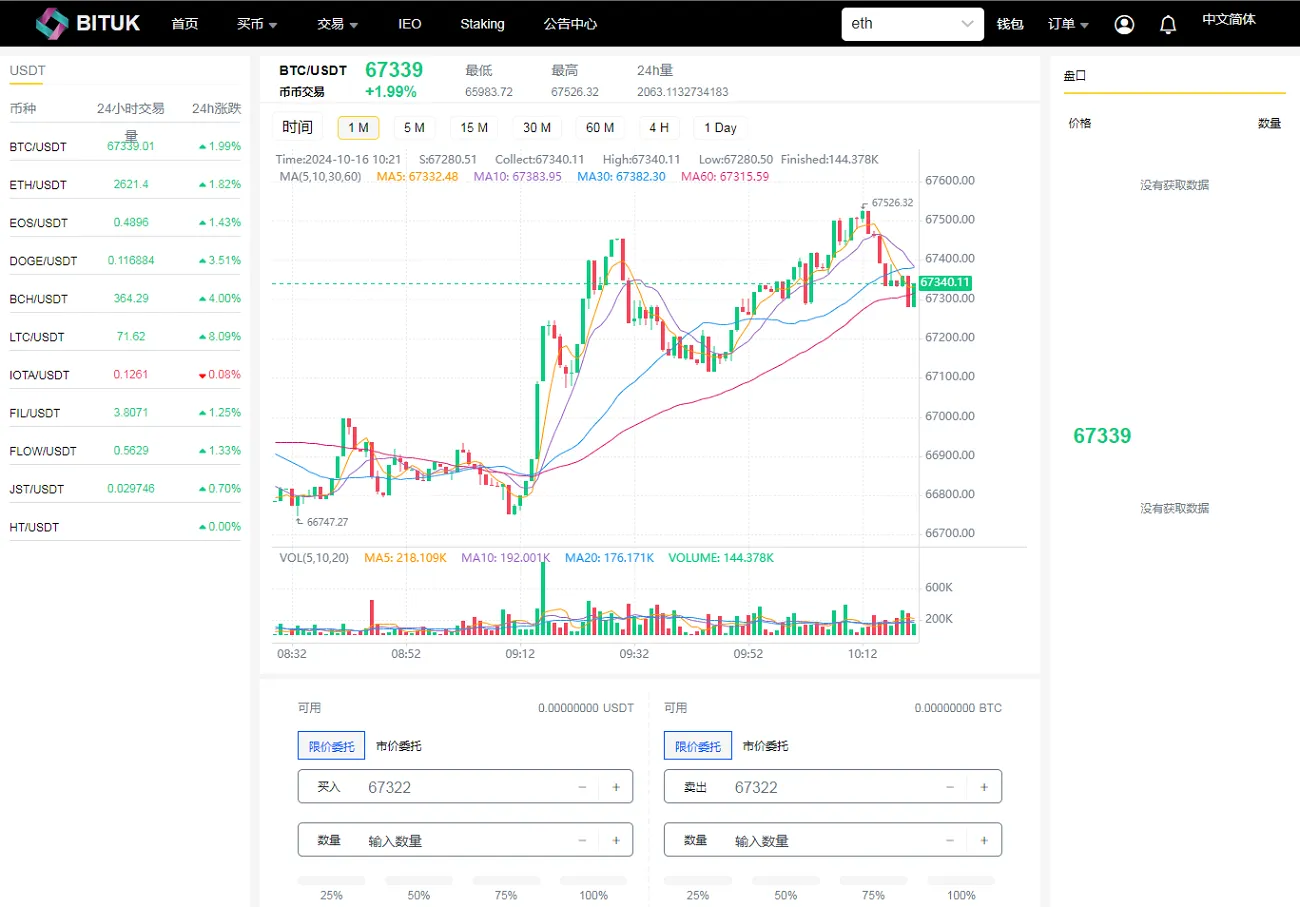Viewport: 1300px width, 907px height.
Task: Increase the buy 数量 with the plus stepper
Action: tap(615, 839)
